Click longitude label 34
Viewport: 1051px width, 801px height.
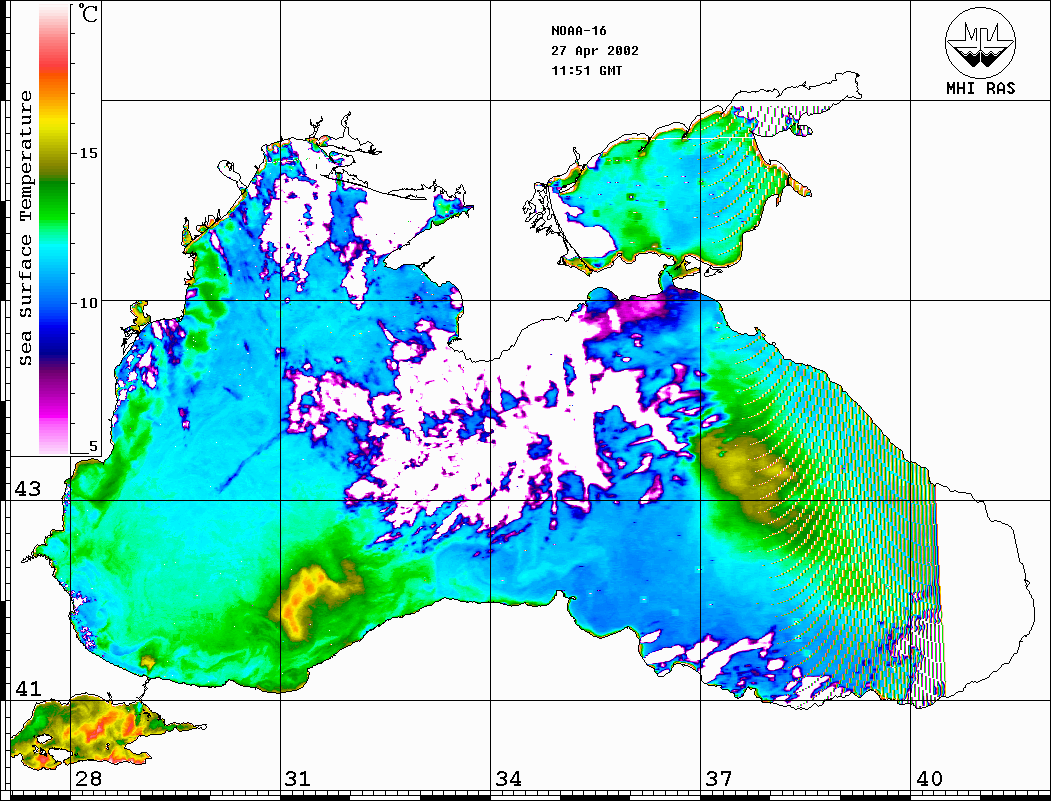point(508,778)
